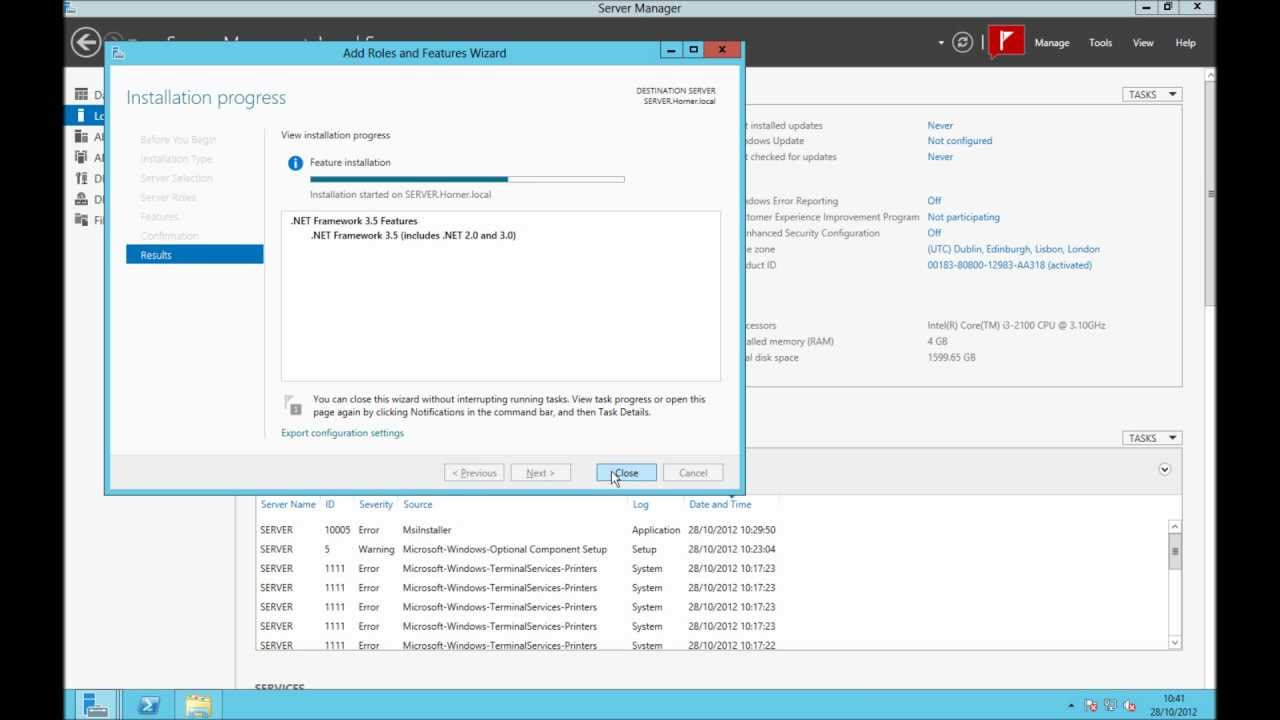Click the product ID 00183-80800-12983-AA318 link

pos(1009,265)
